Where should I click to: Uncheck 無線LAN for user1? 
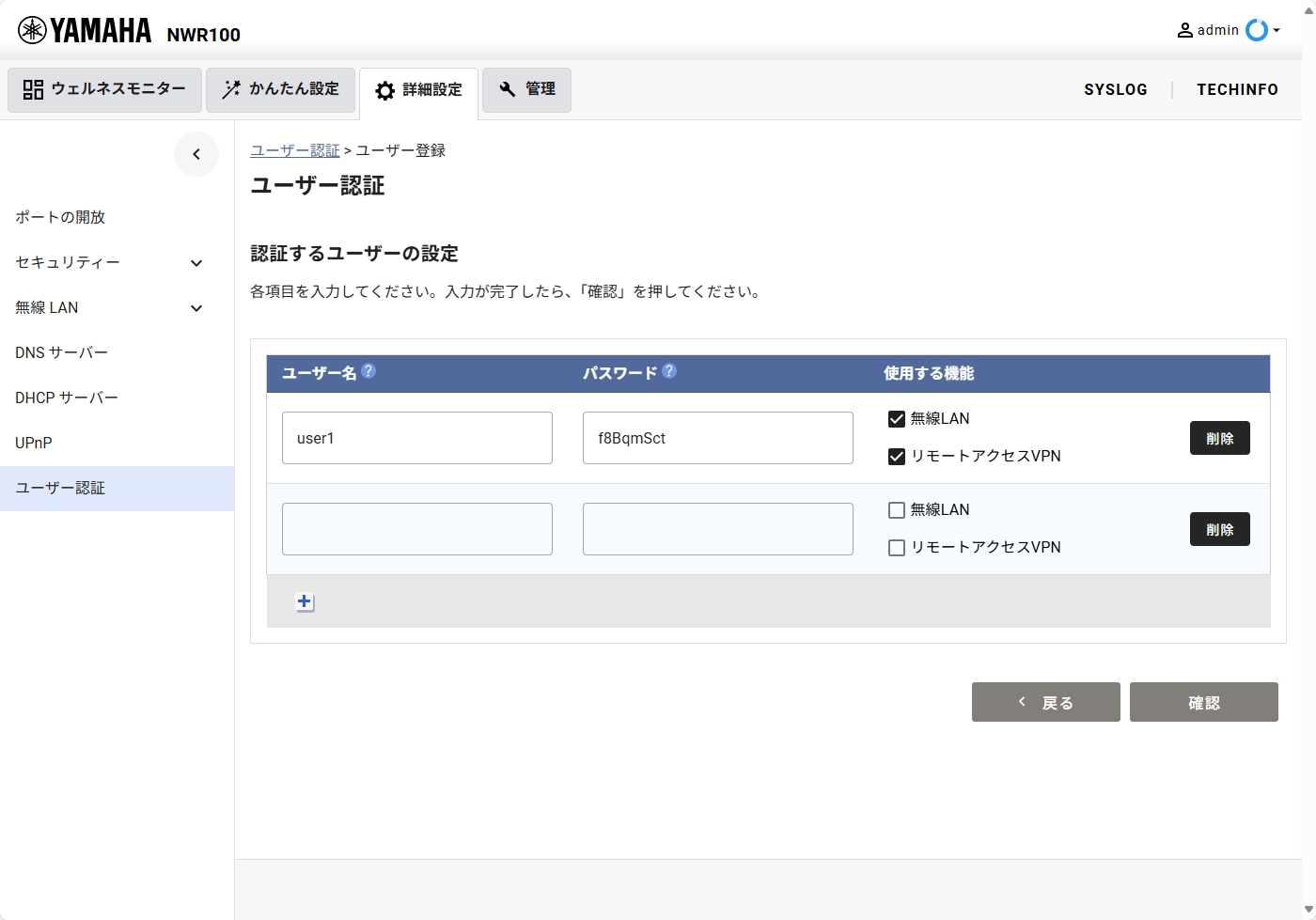897,419
